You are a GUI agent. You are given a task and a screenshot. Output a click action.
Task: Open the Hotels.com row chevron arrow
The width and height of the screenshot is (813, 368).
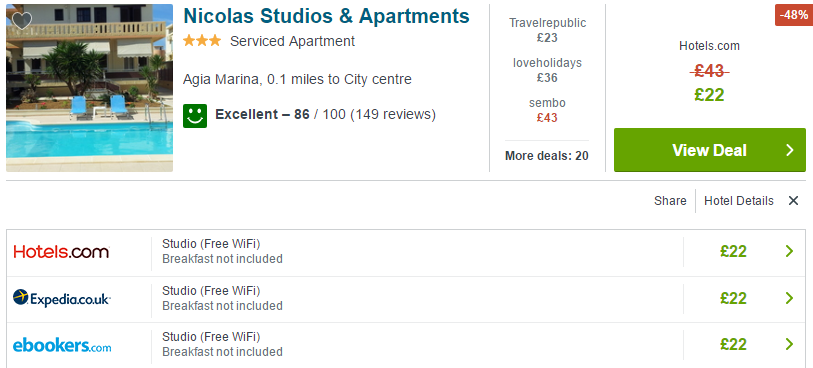[789, 251]
